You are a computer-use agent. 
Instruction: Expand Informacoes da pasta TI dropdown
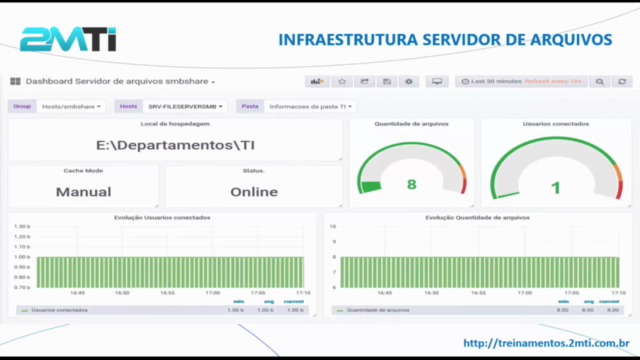pos(310,107)
